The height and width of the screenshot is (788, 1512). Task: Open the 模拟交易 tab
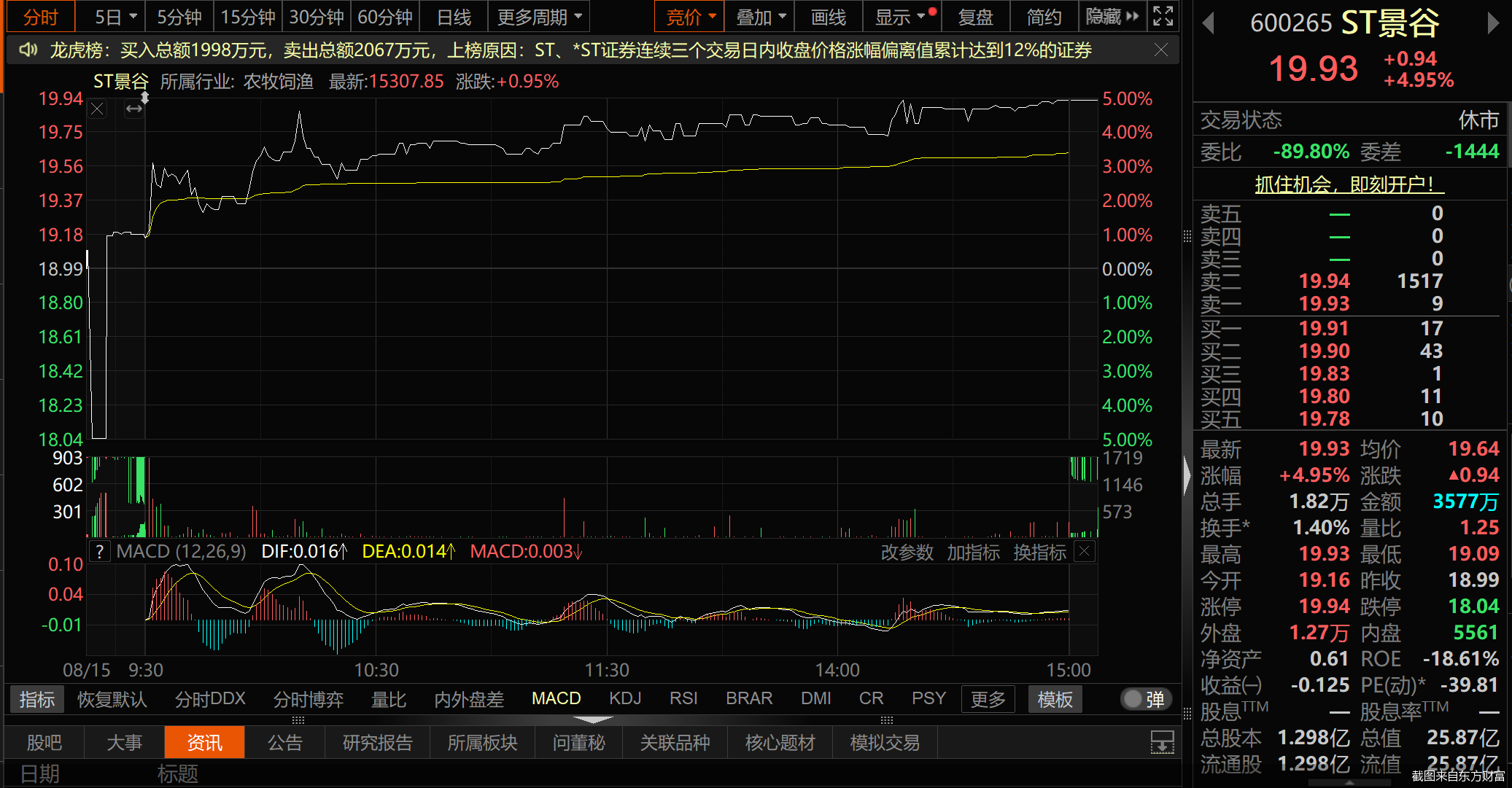tap(885, 743)
